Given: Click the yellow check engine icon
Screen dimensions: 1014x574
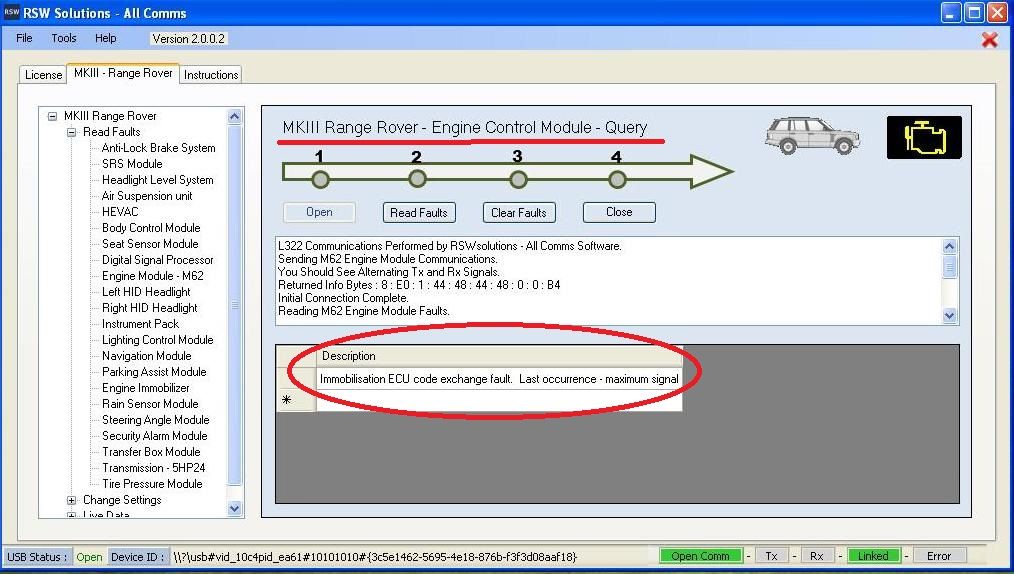Looking at the screenshot, I should click(924, 138).
